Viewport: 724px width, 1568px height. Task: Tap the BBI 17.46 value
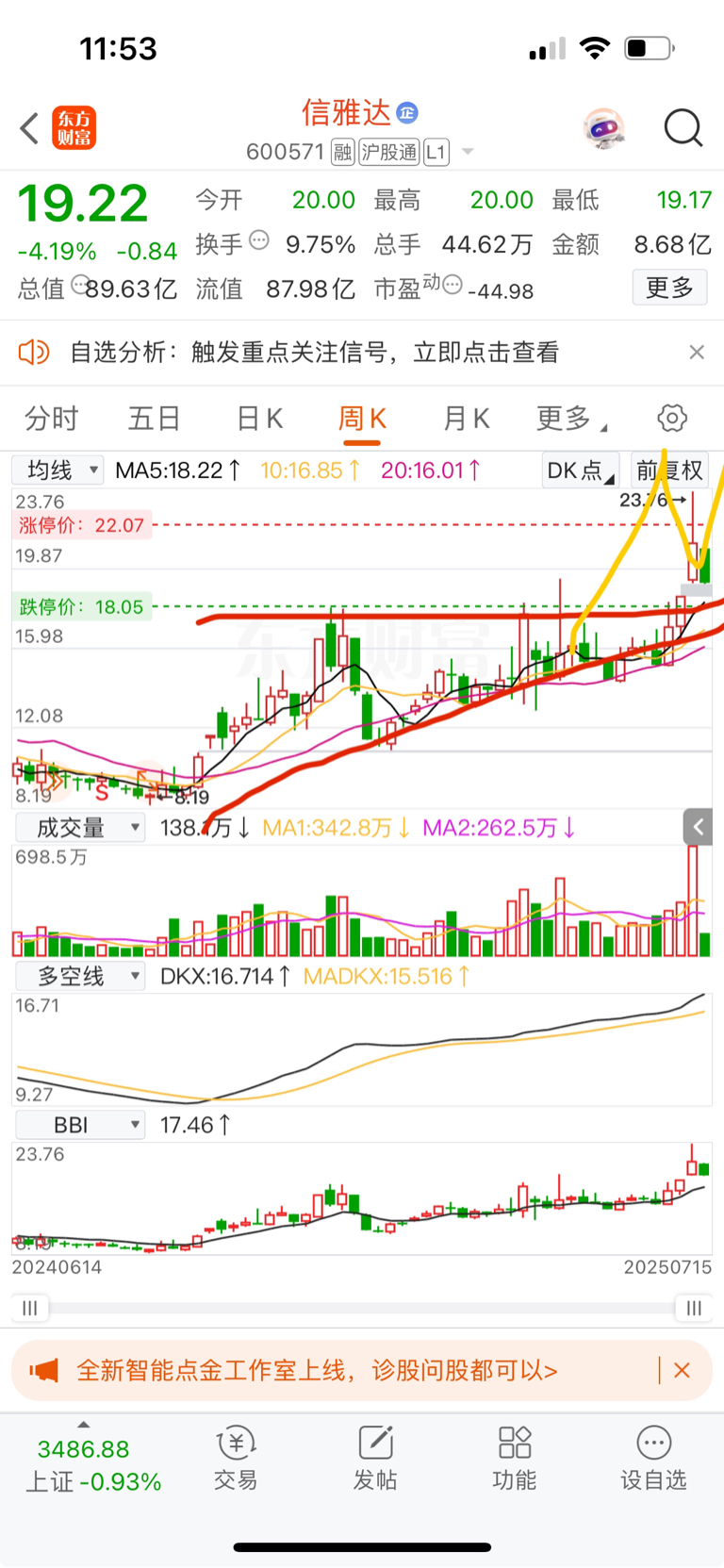195,1125
